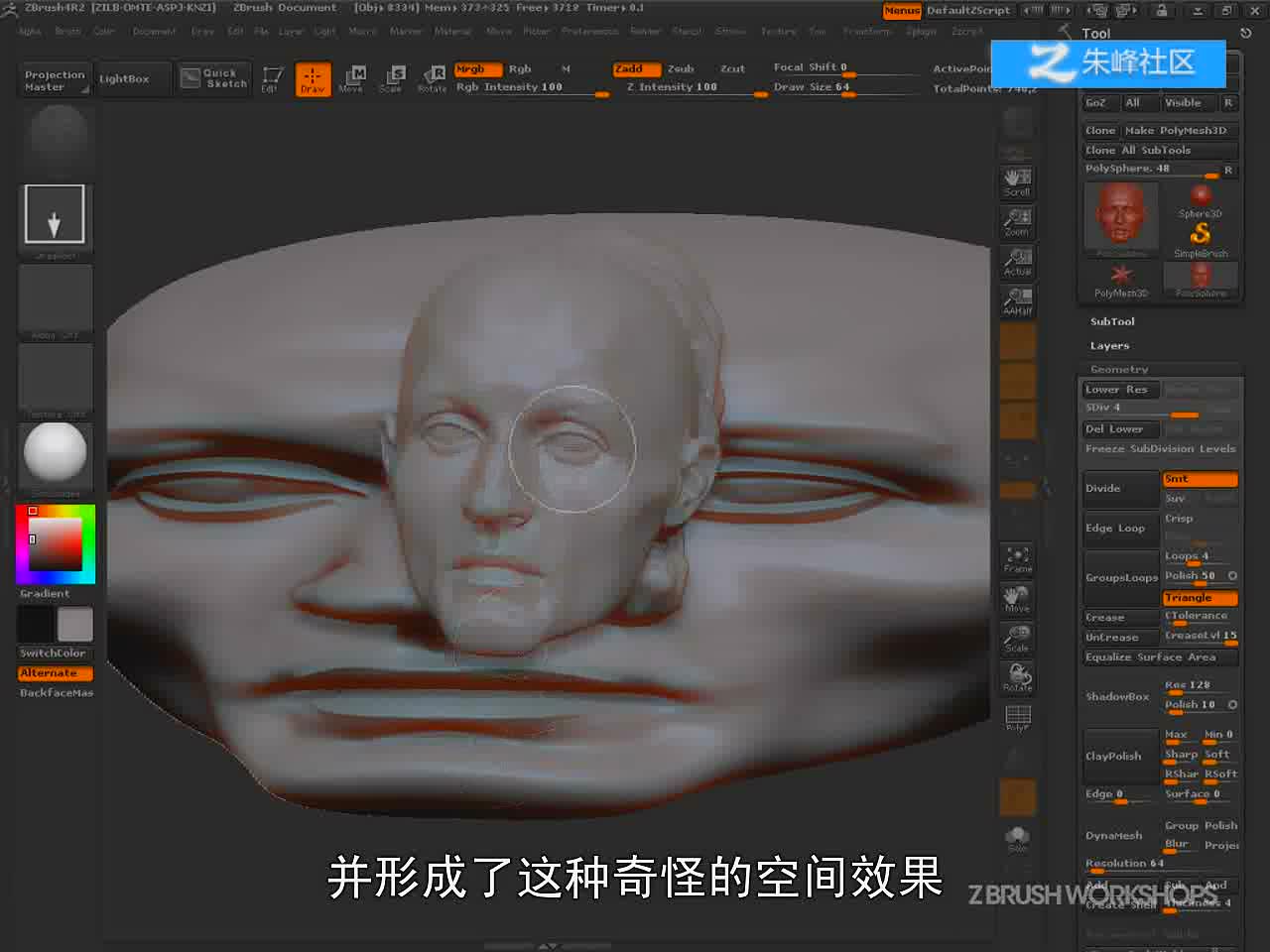The width and height of the screenshot is (1270, 952).
Task: Pick a color in the color picker square
Action: tap(55, 544)
